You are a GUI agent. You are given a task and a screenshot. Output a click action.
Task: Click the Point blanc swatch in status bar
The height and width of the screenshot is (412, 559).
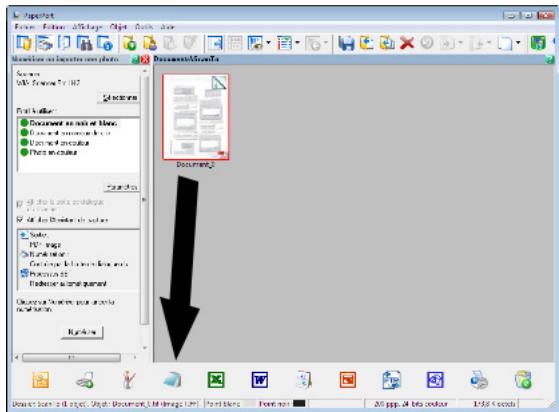(248, 404)
